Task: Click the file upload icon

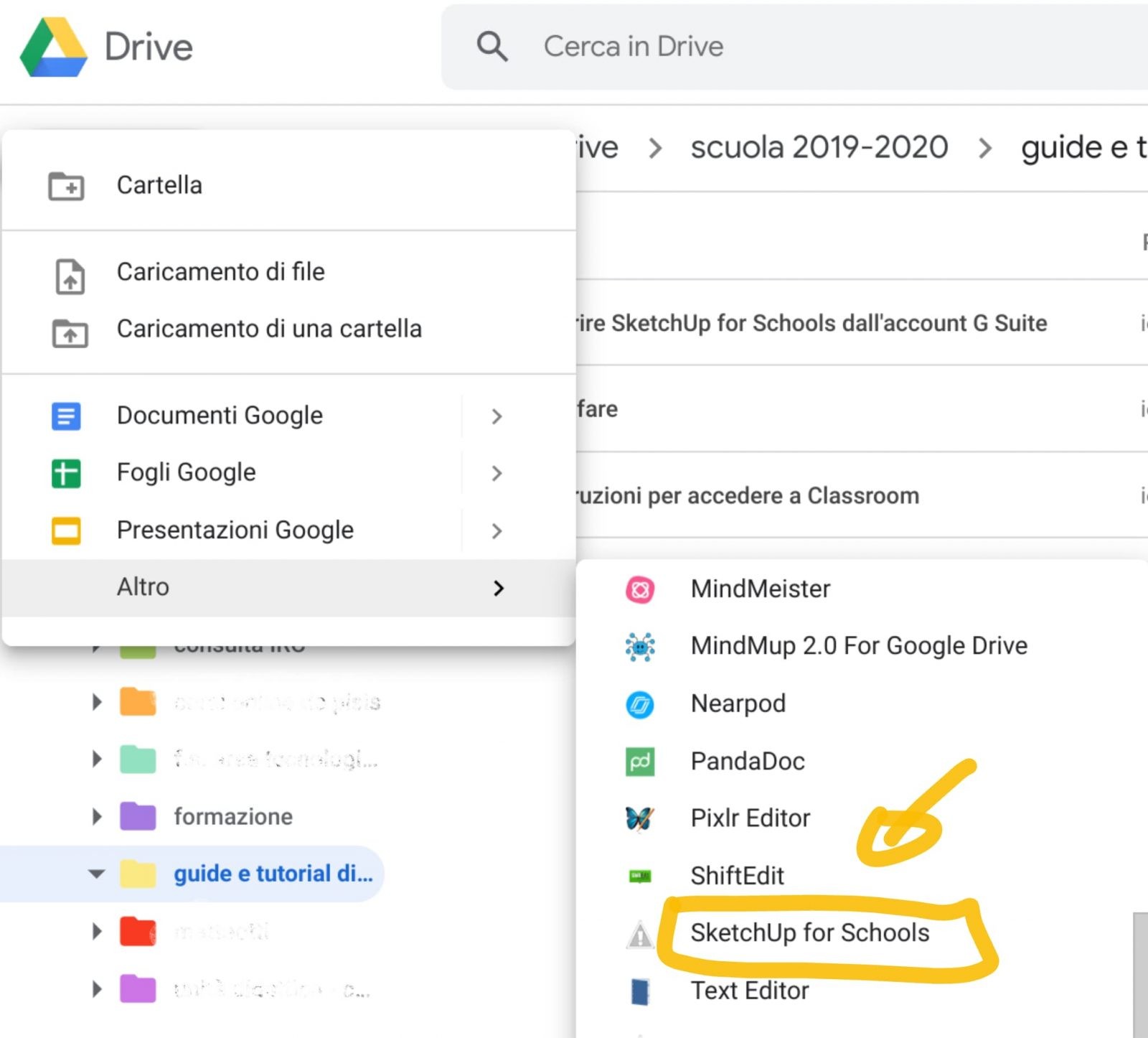Action: [70, 276]
